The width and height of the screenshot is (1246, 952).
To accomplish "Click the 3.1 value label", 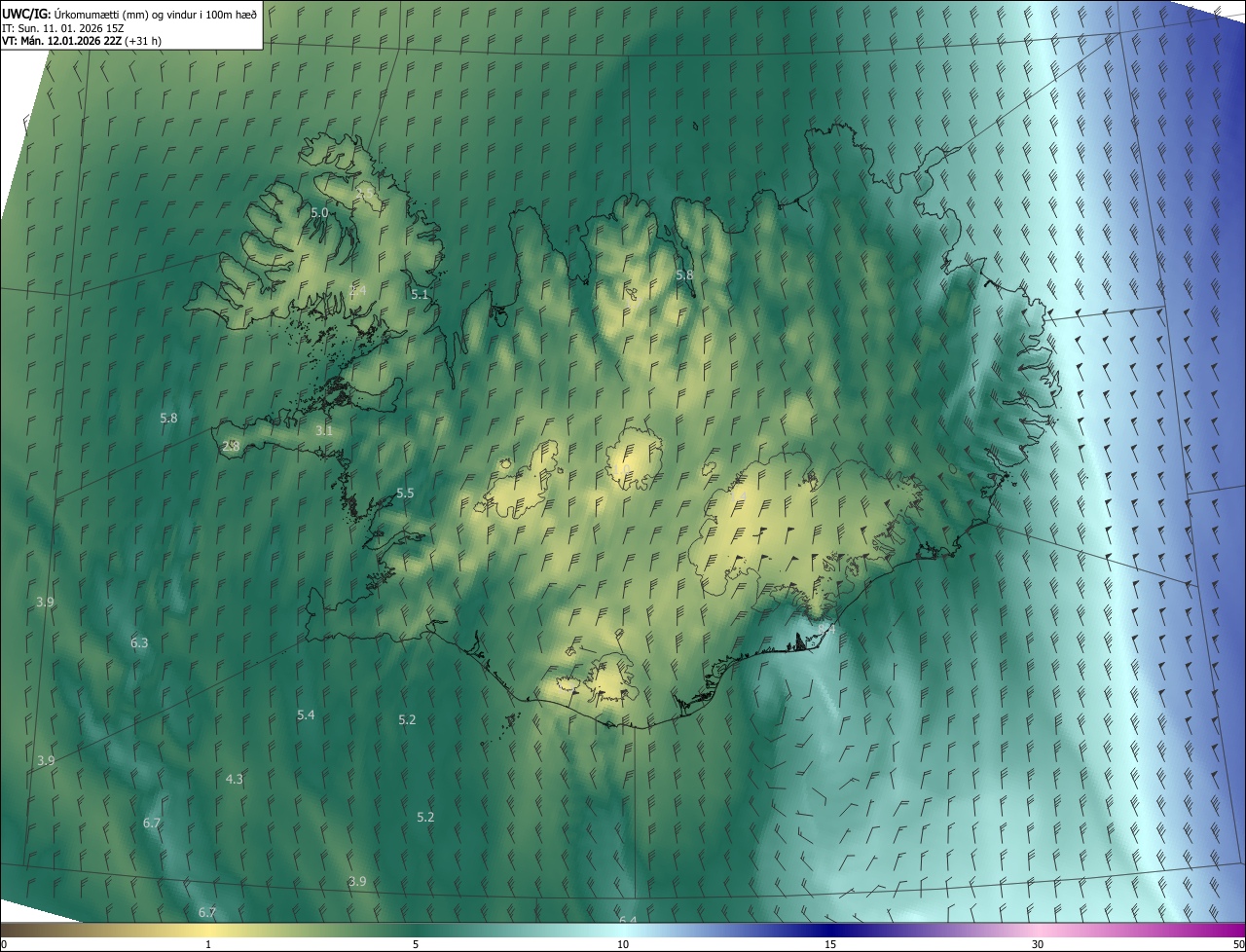I will pyautogui.click(x=324, y=430).
